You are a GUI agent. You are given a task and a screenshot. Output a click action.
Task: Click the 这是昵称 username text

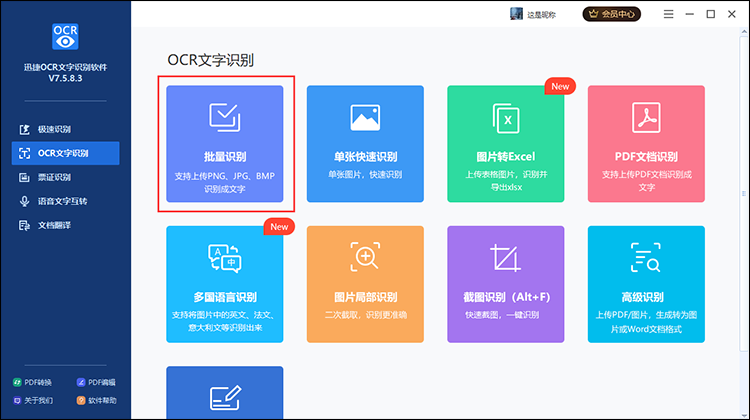click(541, 15)
